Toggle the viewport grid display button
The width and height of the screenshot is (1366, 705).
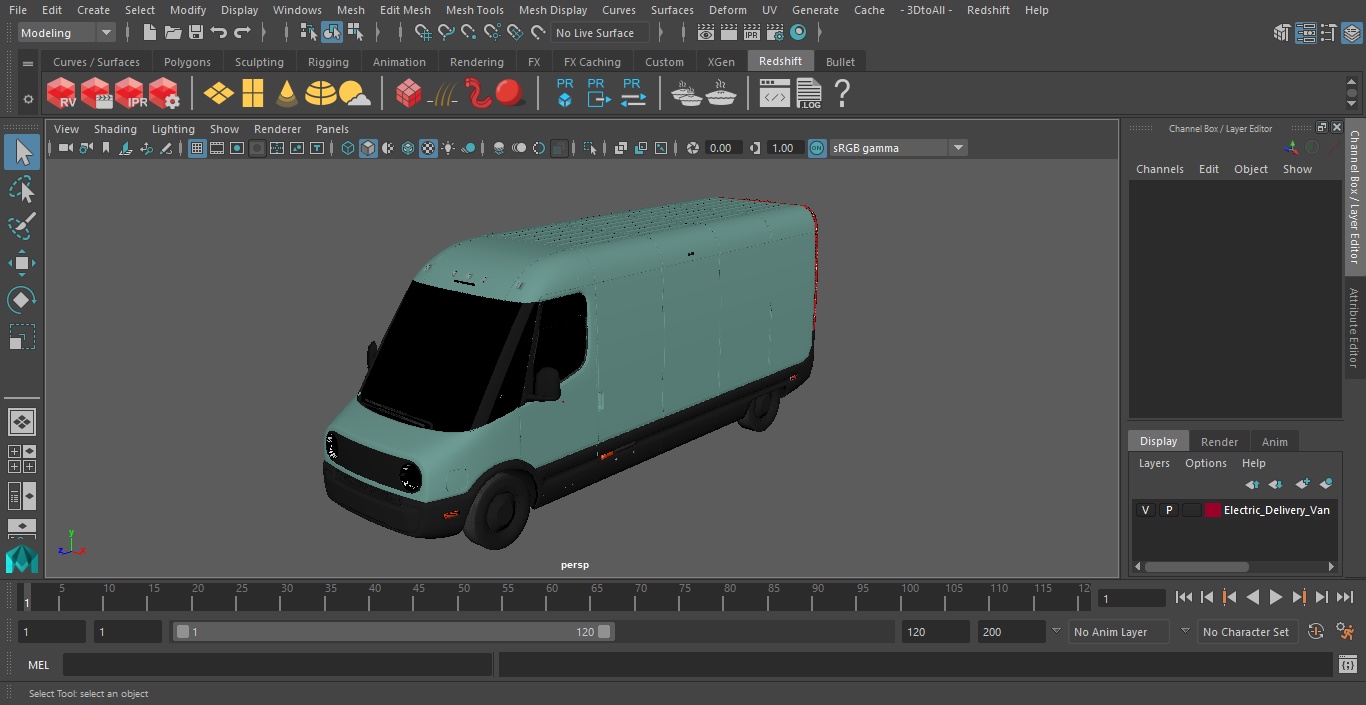click(197, 148)
